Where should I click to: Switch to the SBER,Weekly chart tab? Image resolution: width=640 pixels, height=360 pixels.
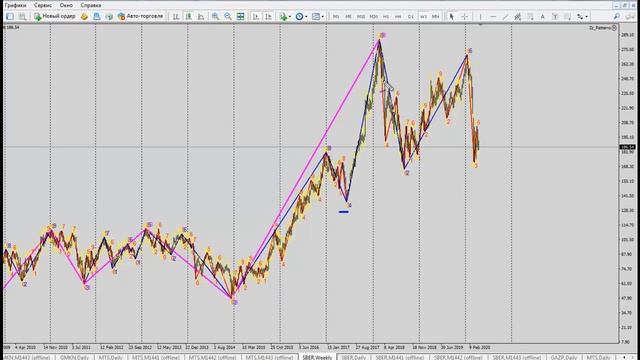pos(317,357)
